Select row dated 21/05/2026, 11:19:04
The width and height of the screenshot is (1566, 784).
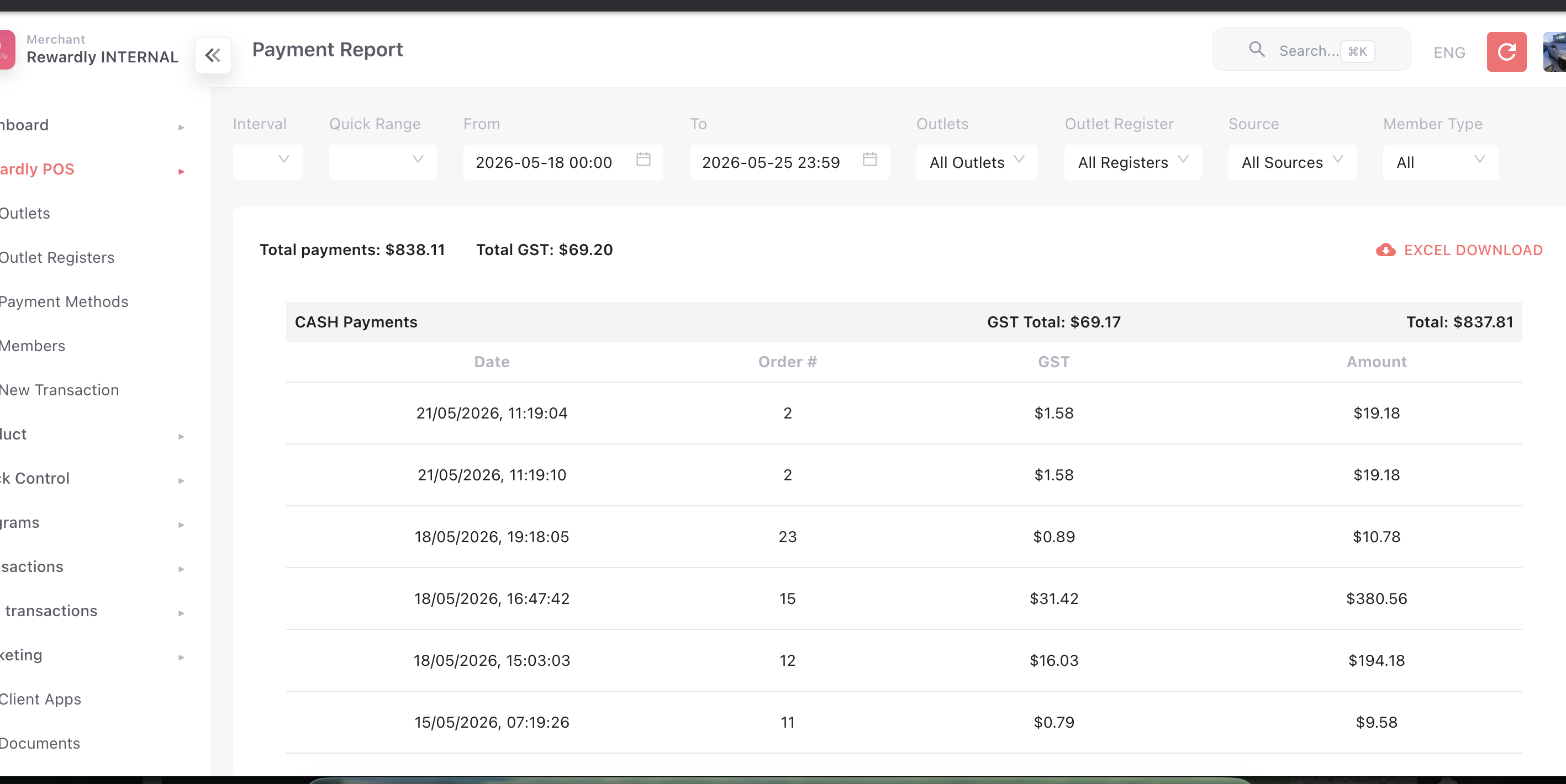click(904, 414)
